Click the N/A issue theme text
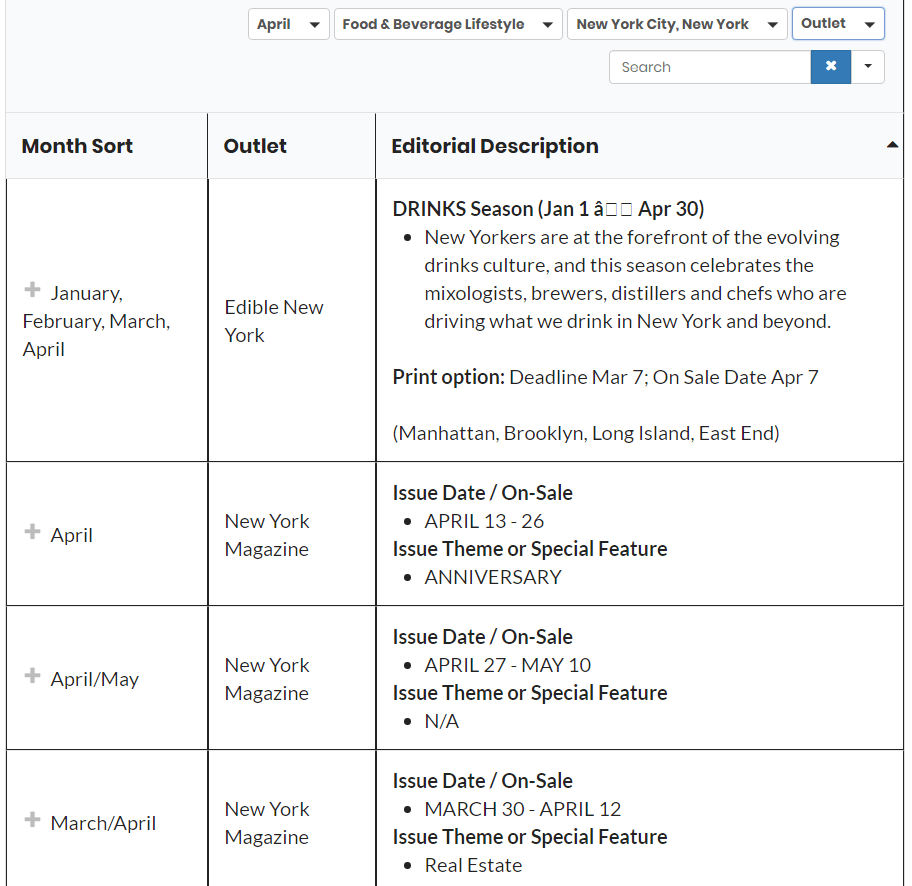The width and height of the screenshot is (912, 886). tap(442, 721)
